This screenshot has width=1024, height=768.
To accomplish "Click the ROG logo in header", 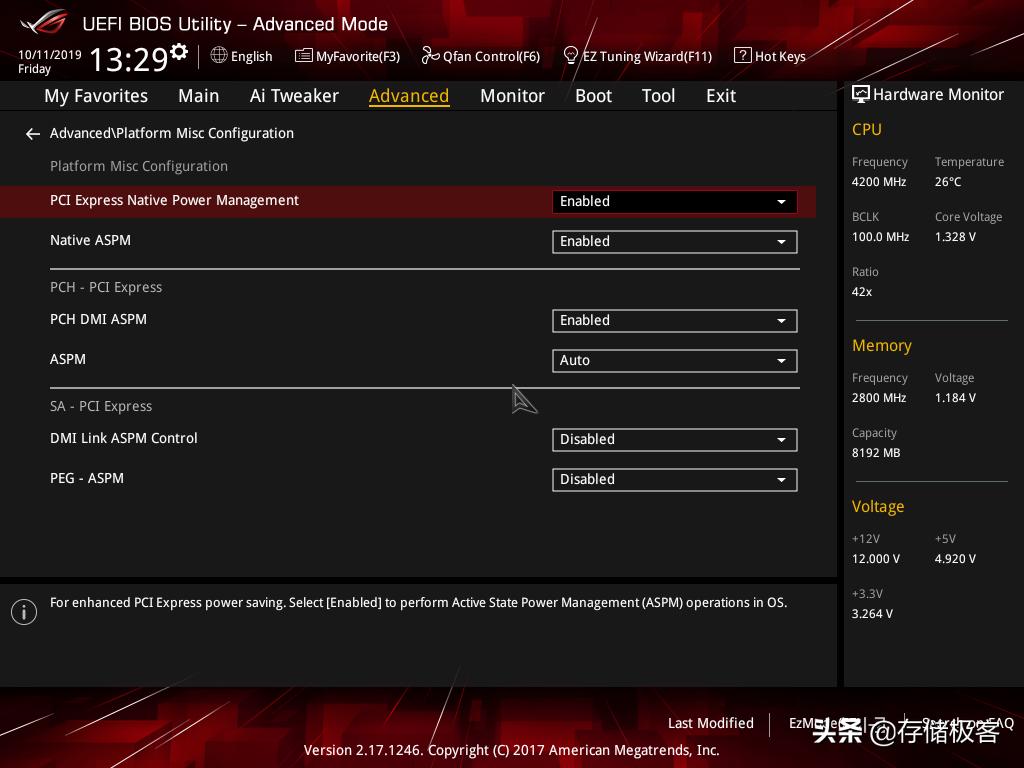I will 44,23.
